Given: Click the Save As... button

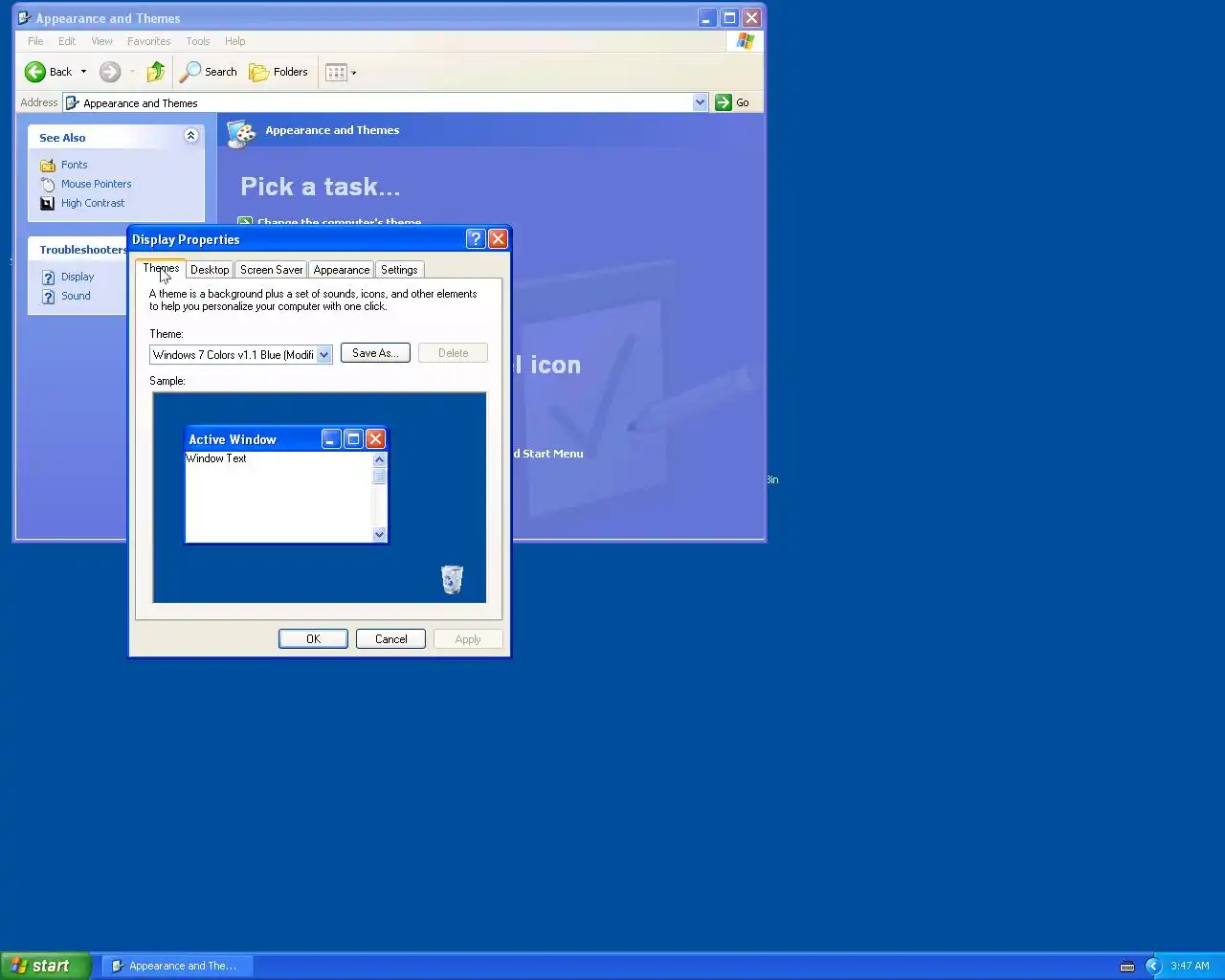Looking at the screenshot, I should tap(375, 353).
